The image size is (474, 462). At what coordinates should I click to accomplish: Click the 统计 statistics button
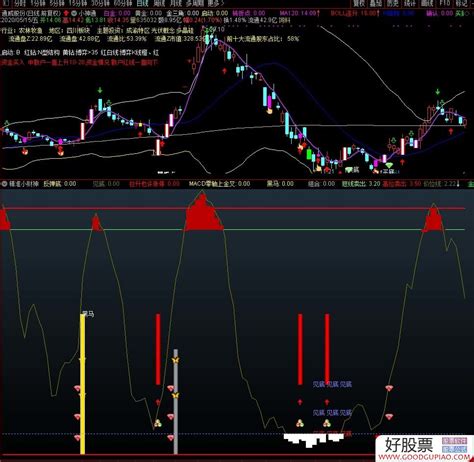coord(410,3)
